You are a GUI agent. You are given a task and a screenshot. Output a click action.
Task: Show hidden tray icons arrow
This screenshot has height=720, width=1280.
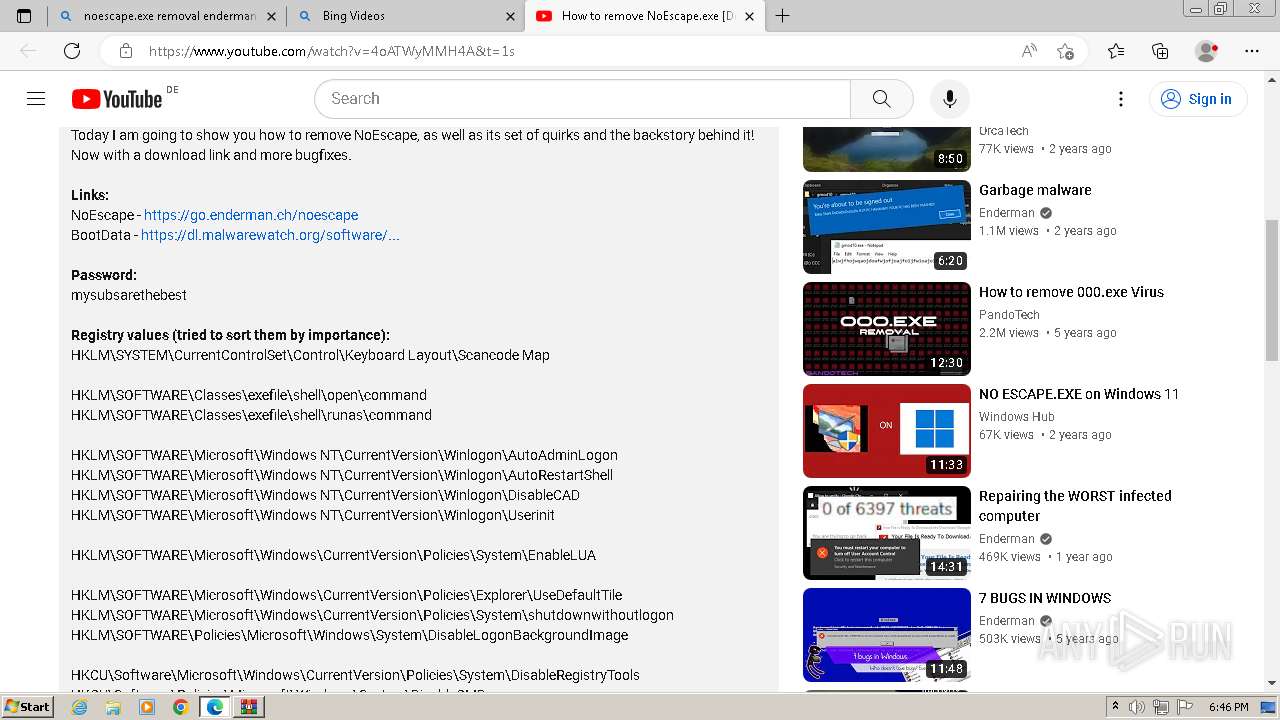pyautogui.click(x=1116, y=707)
